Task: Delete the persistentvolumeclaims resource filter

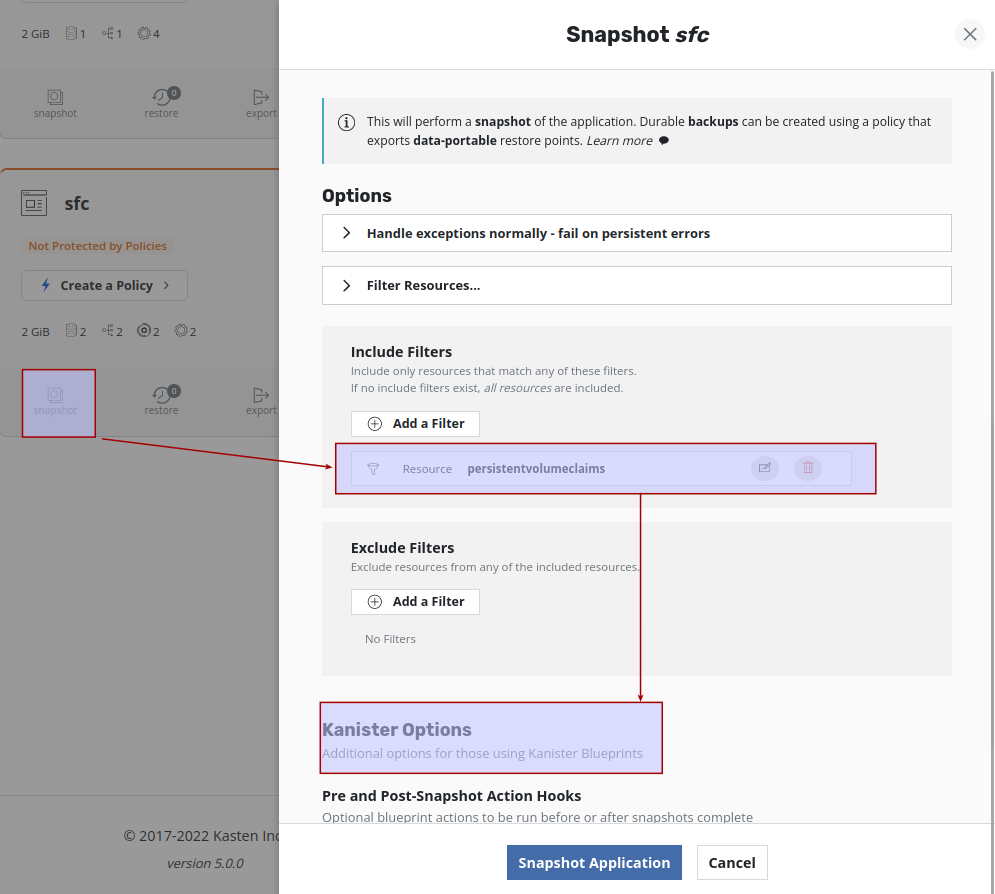Action: [808, 468]
